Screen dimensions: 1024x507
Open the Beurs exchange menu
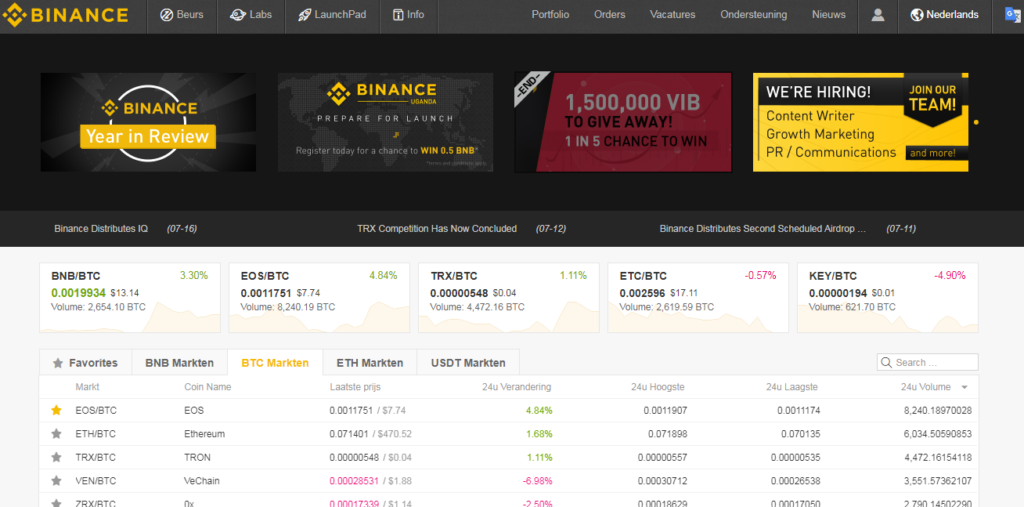point(182,14)
